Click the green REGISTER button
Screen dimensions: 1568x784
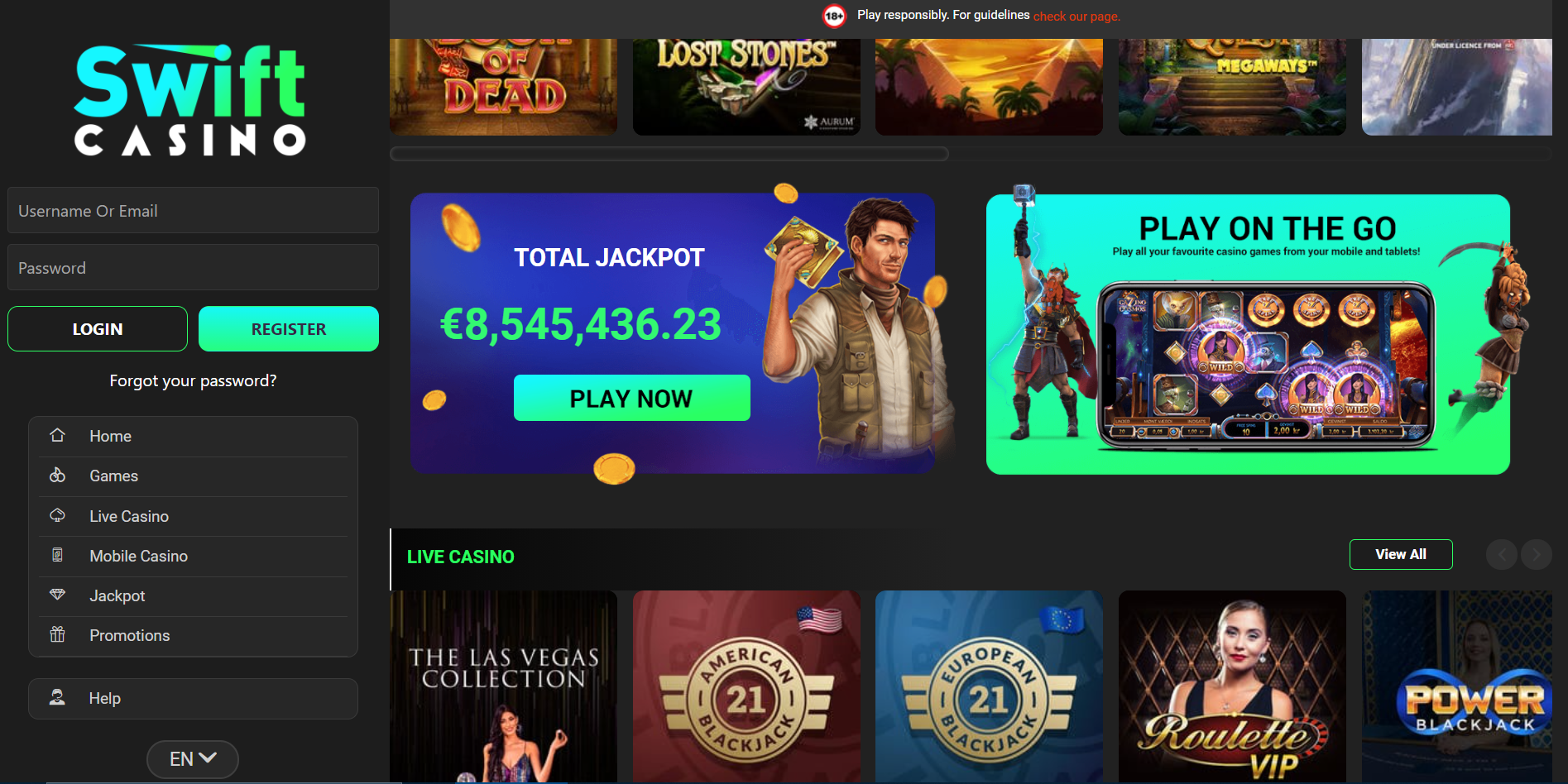(x=289, y=329)
